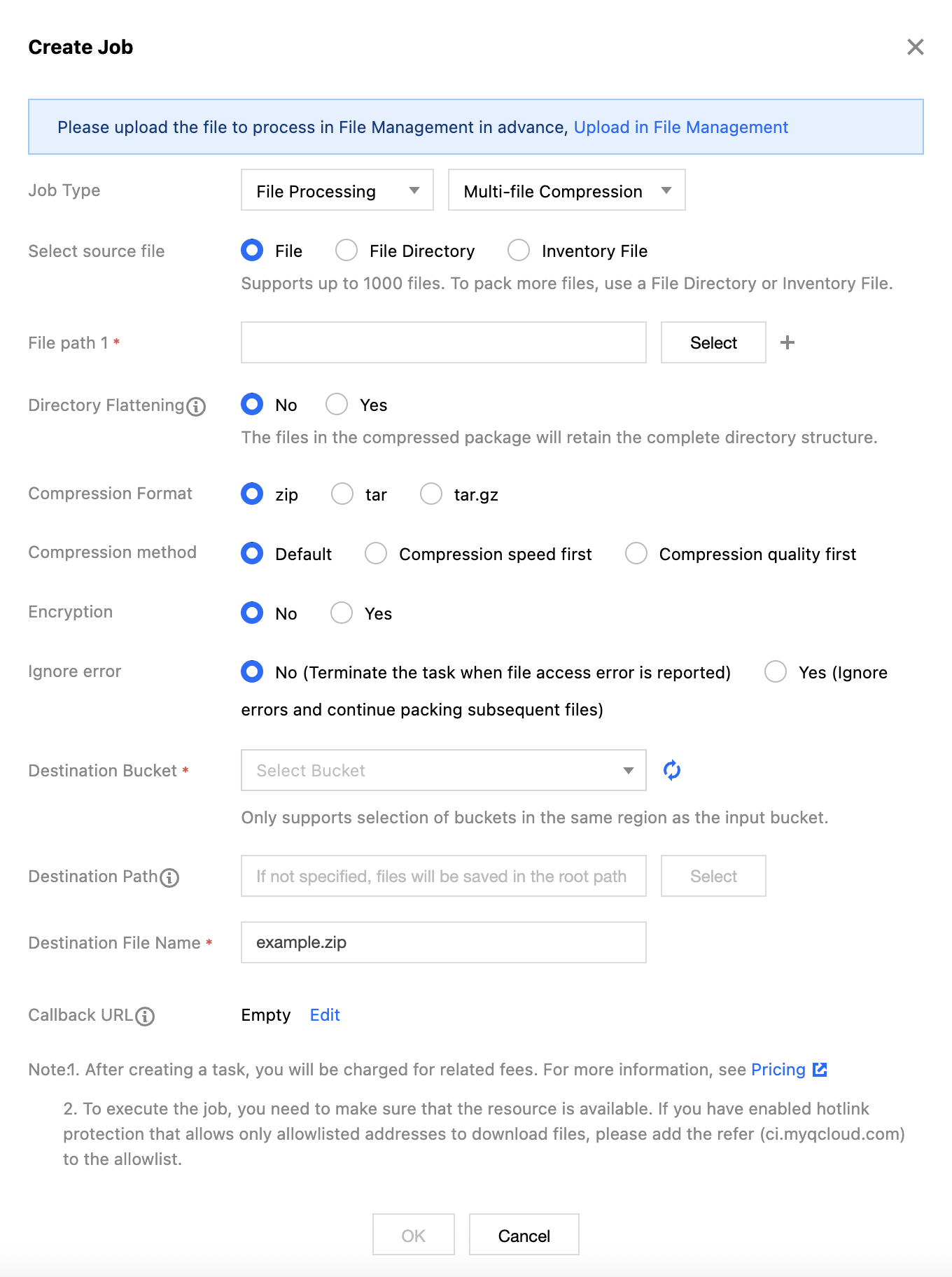The width and height of the screenshot is (952, 1277).
Task: Click the Destination File Name field
Action: tap(443, 942)
